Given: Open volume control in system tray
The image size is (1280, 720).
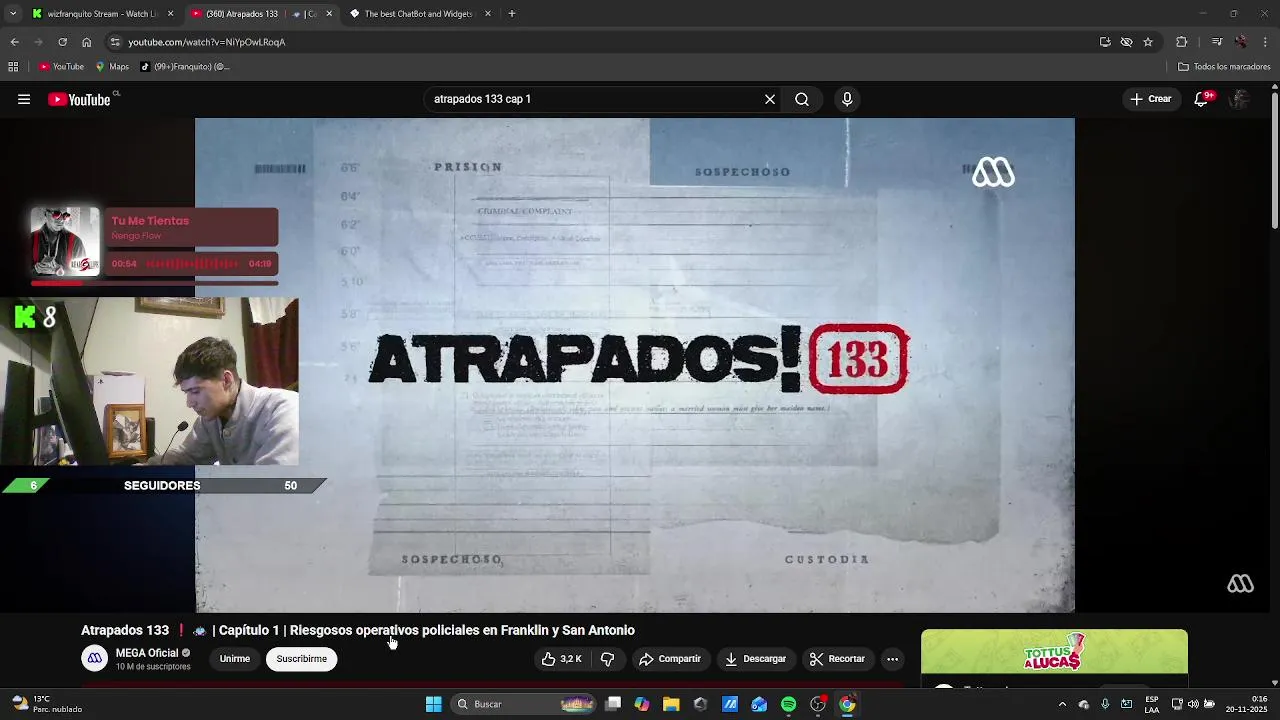Looking at the screenshot, I should (x=1193, y=704).
